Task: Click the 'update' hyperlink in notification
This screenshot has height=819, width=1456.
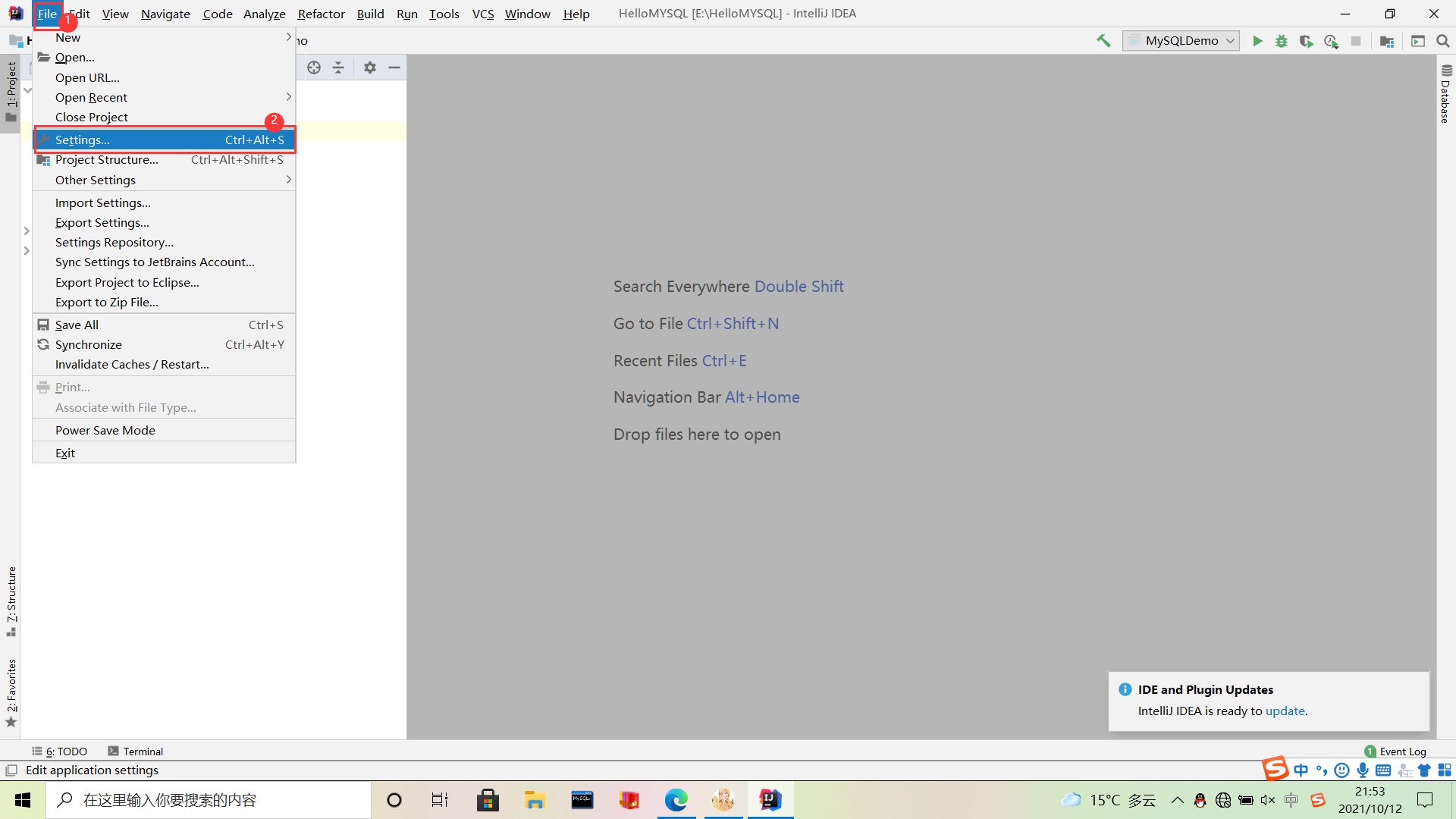Action: [1284, 711]
